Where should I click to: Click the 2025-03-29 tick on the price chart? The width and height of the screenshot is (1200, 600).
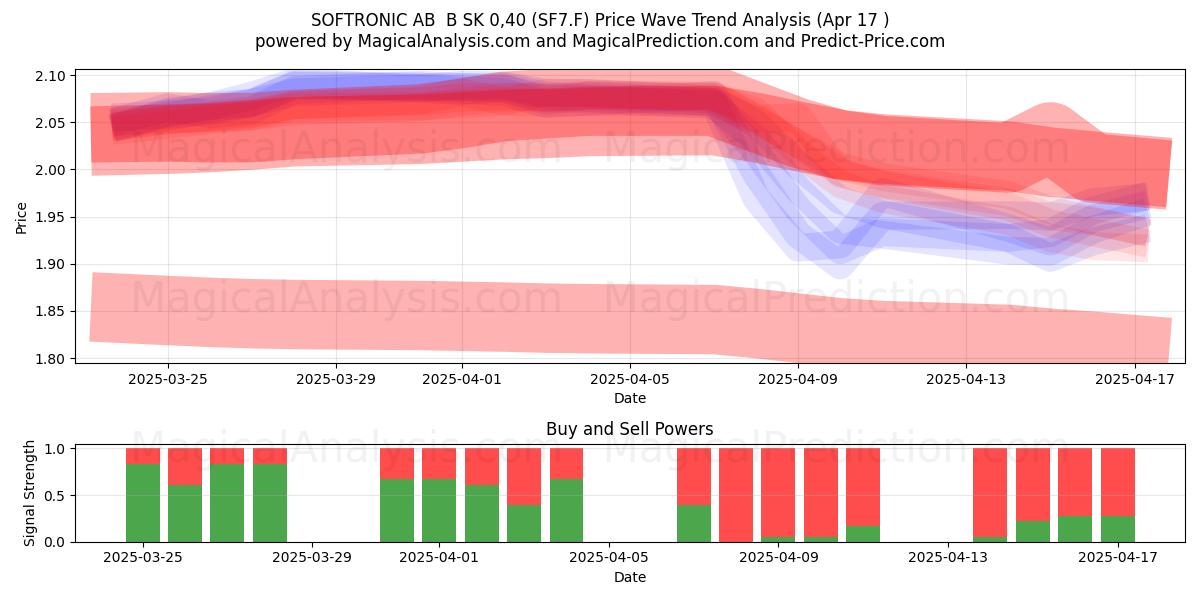tap(336, 379)
